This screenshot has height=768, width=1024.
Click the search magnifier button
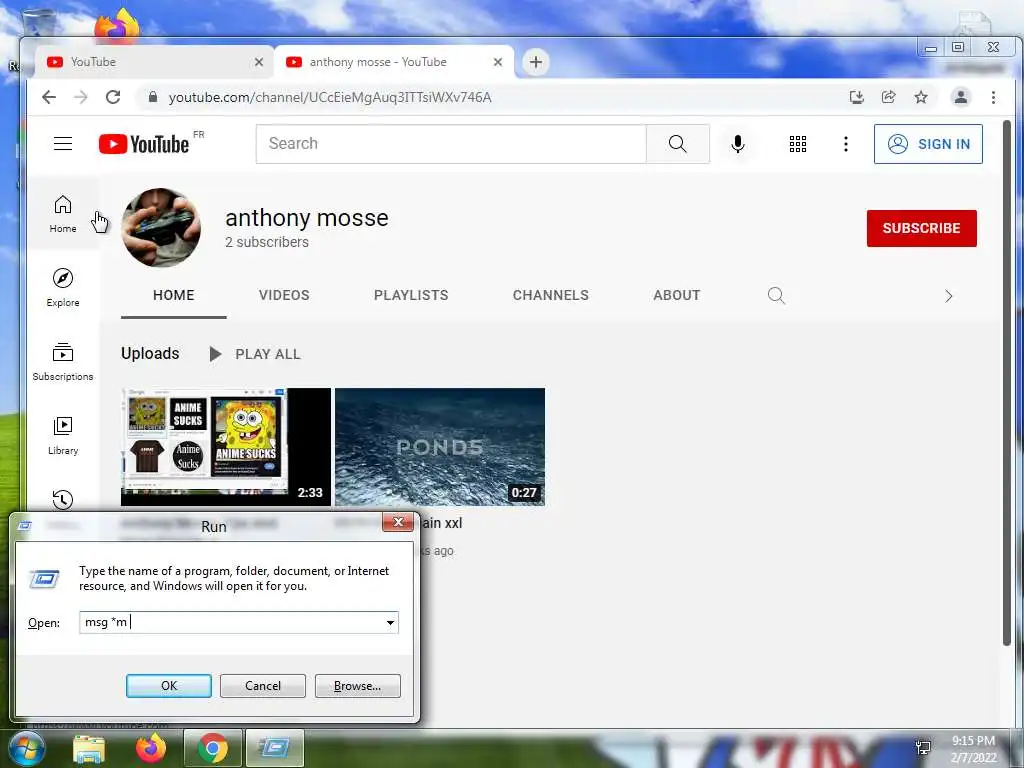click(x=677, y=144)
